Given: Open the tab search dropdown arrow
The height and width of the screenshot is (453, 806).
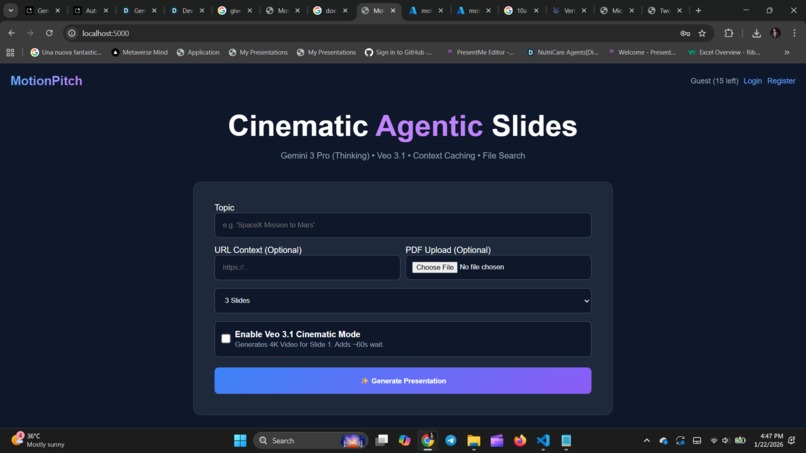Looking at the screenshot, I should pos(10,10).
